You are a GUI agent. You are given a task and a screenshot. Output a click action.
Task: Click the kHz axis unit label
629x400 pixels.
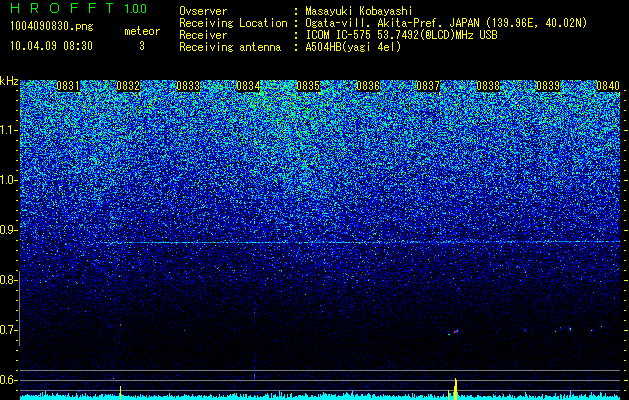coord(9,81)
